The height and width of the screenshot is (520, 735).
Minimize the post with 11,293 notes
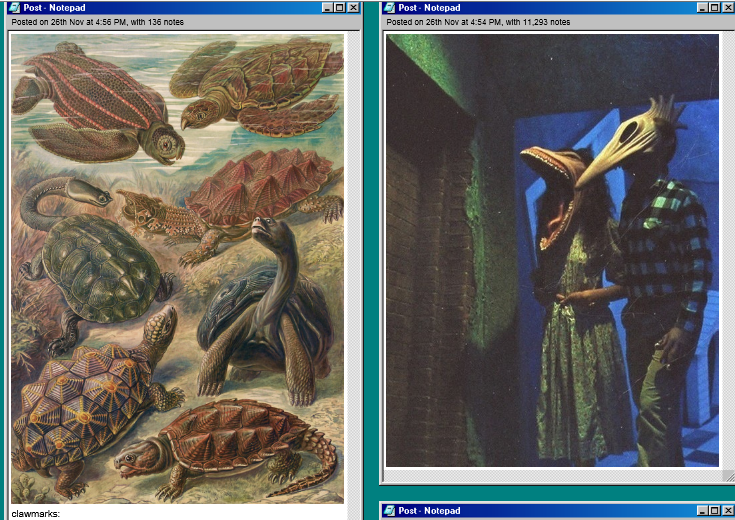pos(702,8)
